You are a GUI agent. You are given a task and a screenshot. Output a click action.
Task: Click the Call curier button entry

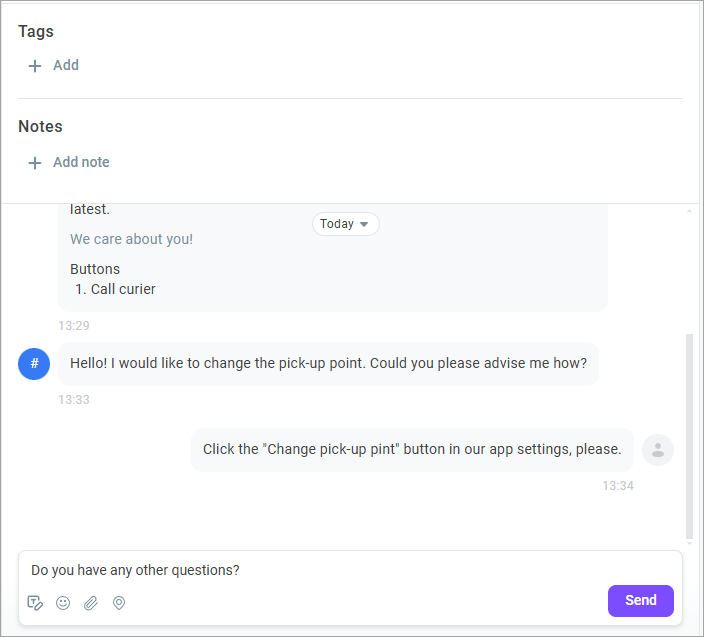pos(115,289)
